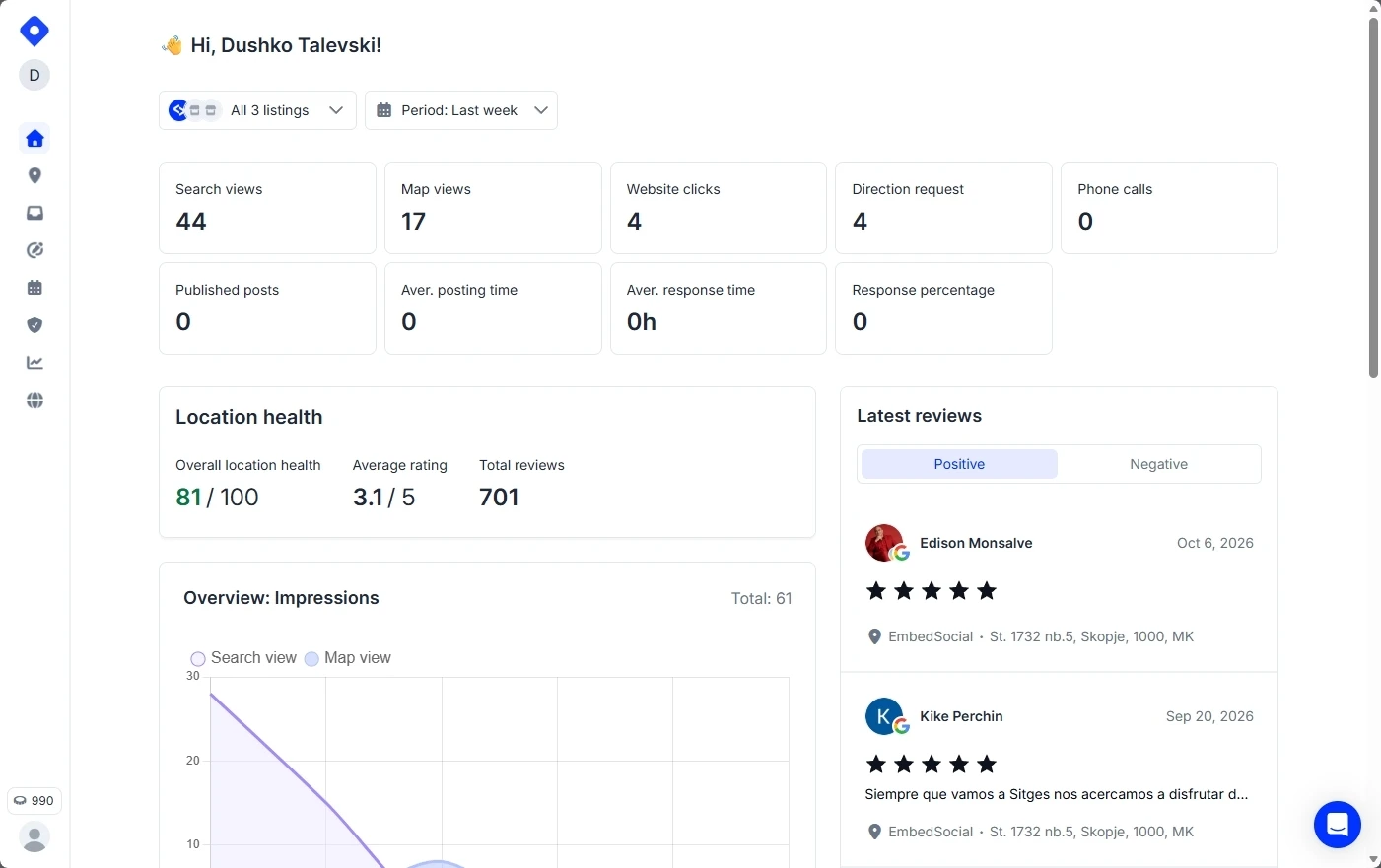1381x868 pixels.
Task: Open the calendar icon in sidebar
Action: coord(35,289)
